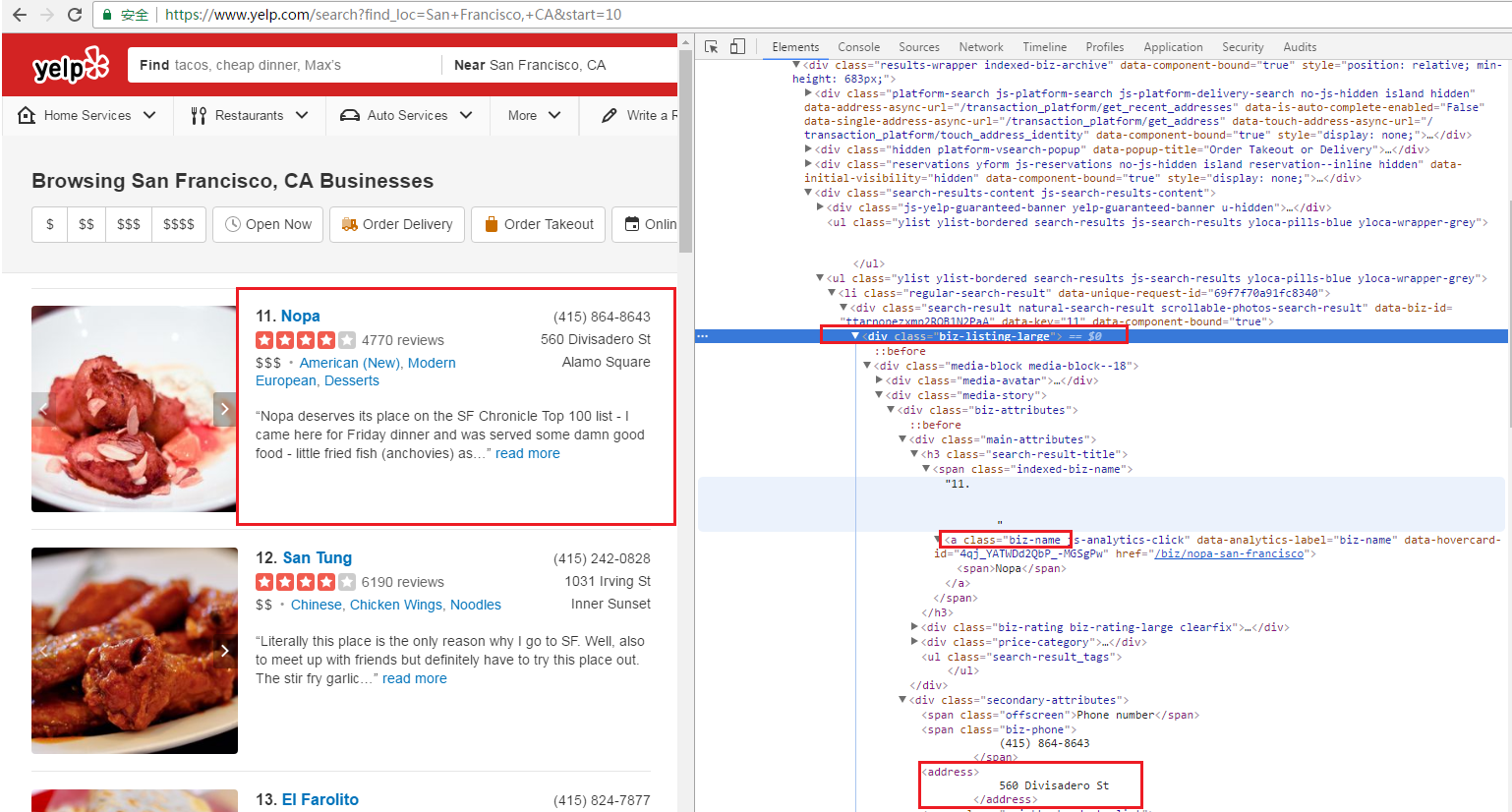Toggle the Order Takeout filter
The width and height of the screenshot is (1512, 812).
[x=539, y=224]
